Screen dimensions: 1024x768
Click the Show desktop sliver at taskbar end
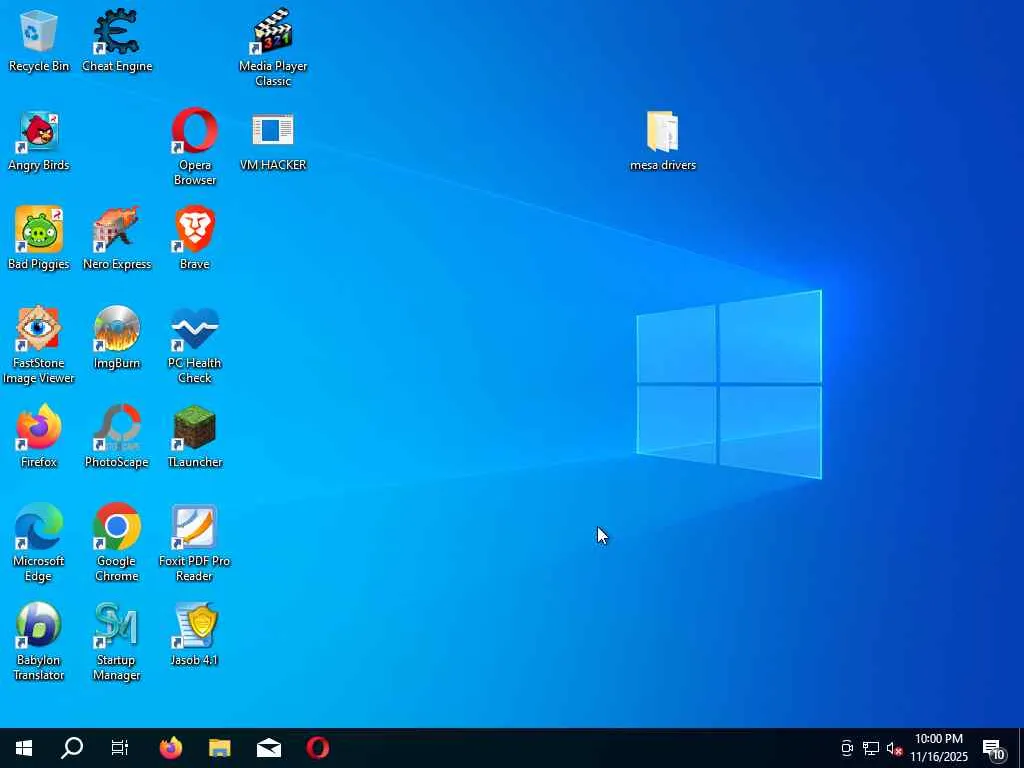click(x=1020, y=748)
